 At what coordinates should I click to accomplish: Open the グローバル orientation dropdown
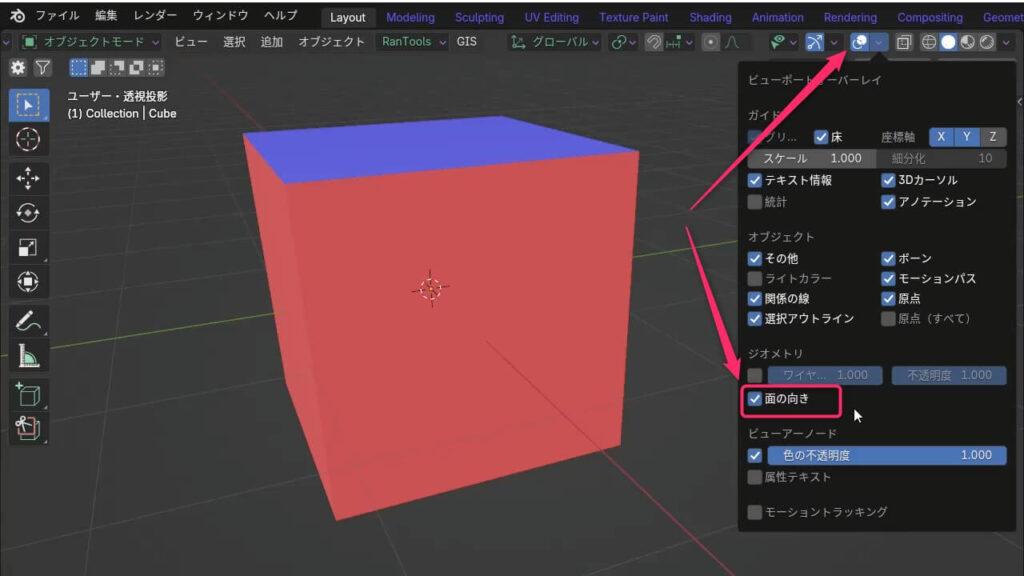(x=555, y=42)
